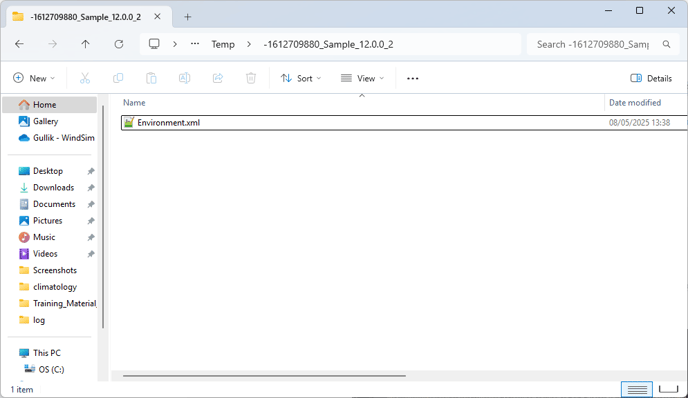Click the search magnifier icon
This screenshot has width=688, height=398.
coord(666,44)
